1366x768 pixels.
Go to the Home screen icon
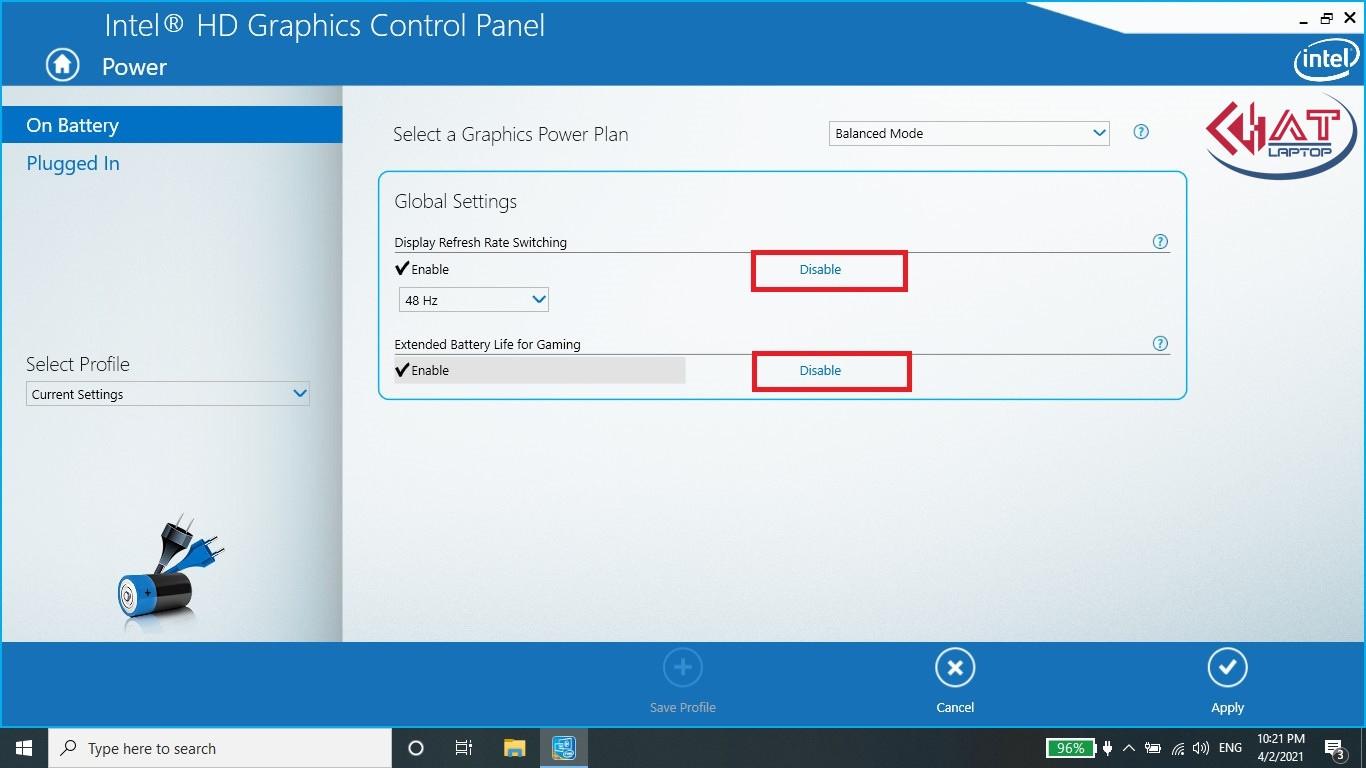click(x=62, y=65)
